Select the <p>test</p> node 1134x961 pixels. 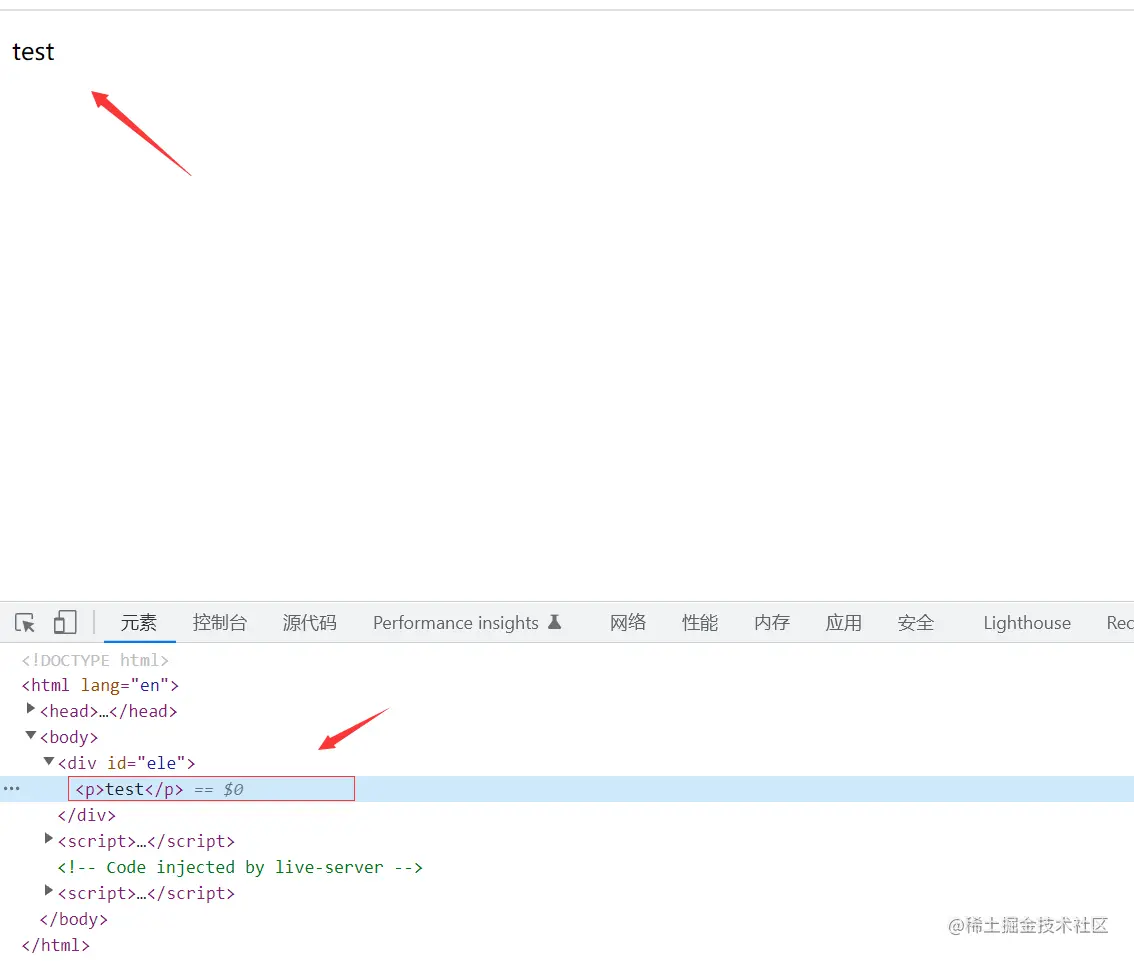click(x=129, y=789)
